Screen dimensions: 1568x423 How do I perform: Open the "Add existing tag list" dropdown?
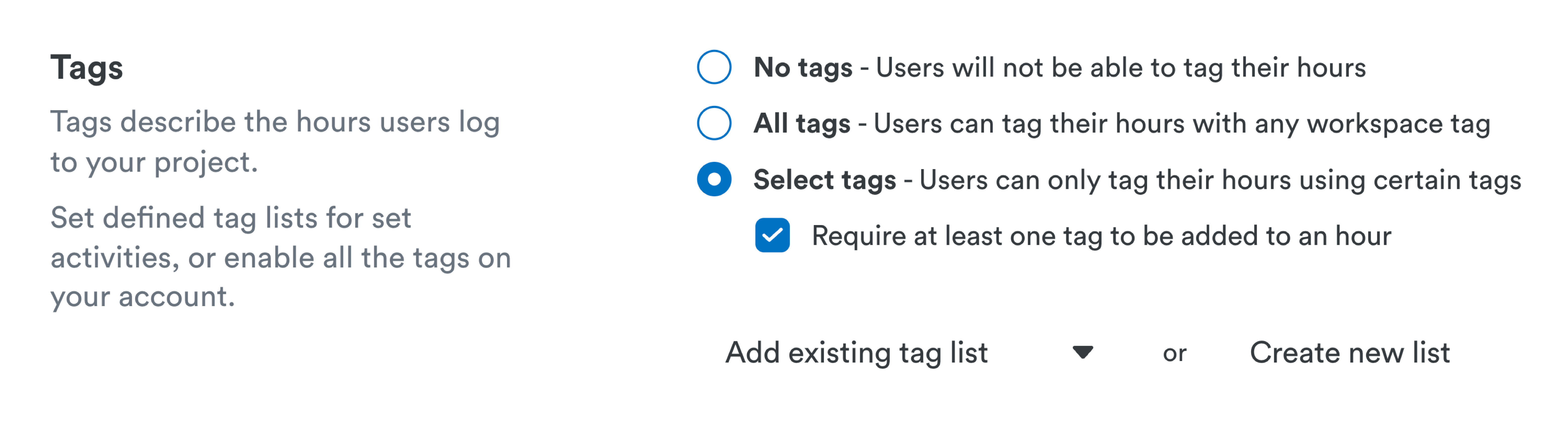(856, 353)
